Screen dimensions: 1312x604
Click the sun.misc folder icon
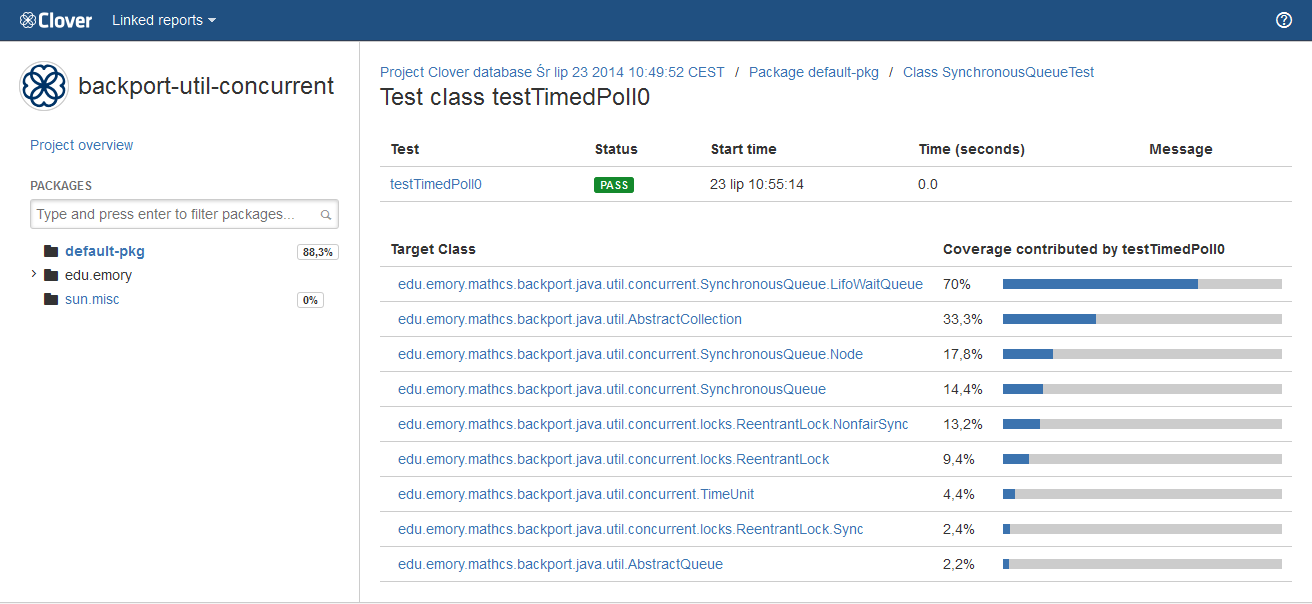coord(51,299)
